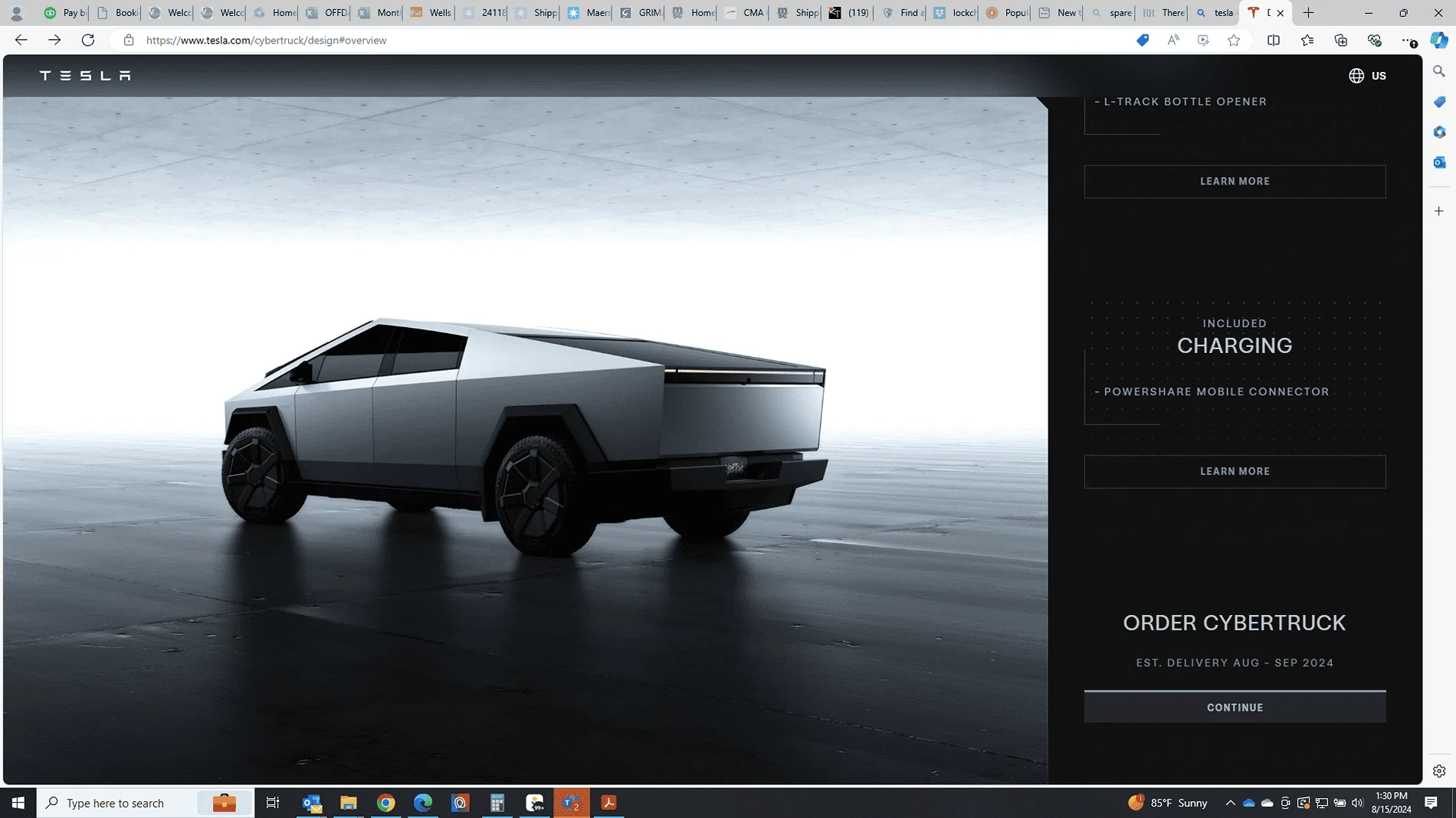The image size is (1456, 818).
Task: Click the taskbar search box
Action: tap(146, 803)
